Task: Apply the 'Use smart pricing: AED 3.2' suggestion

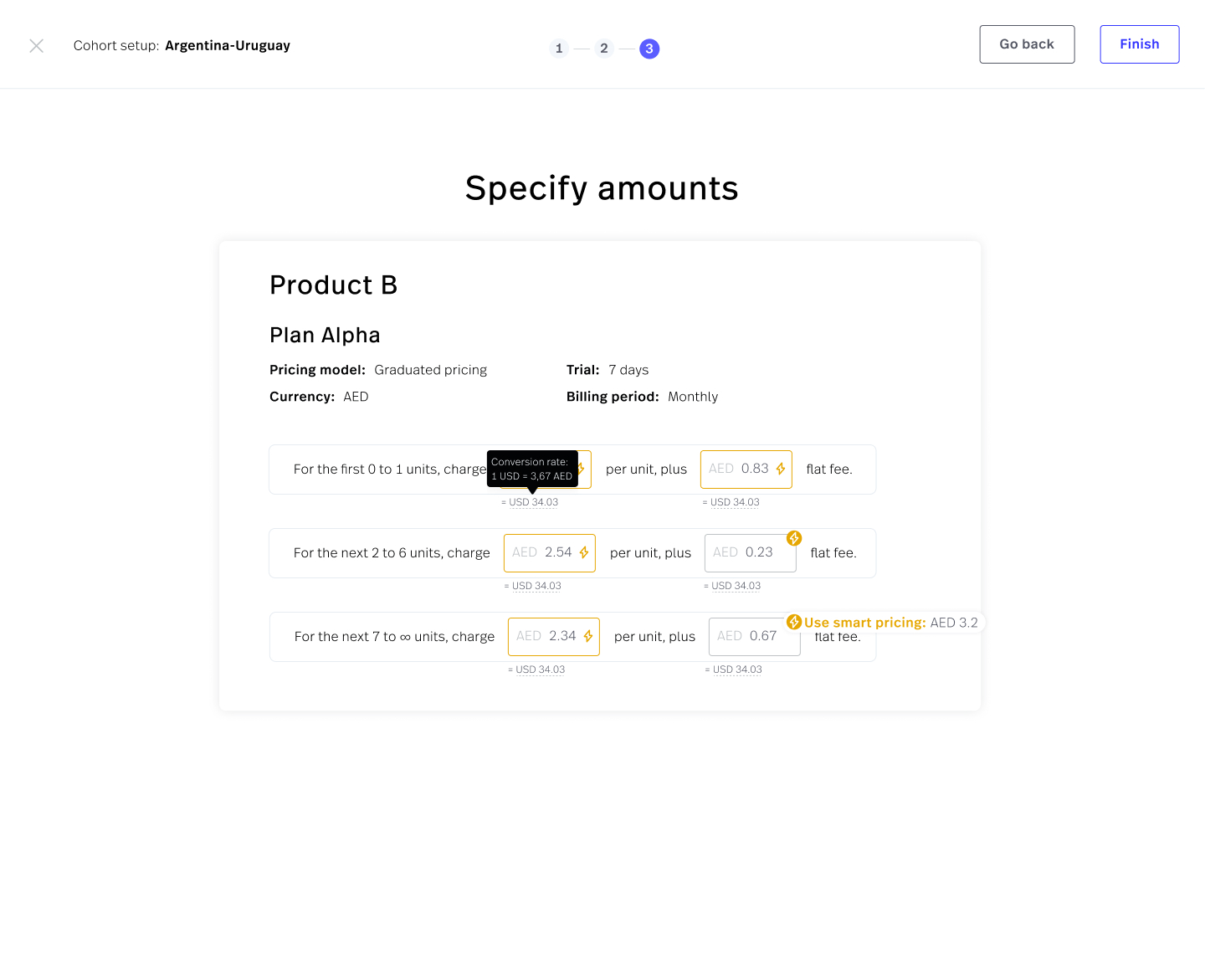Action: [x=885, y=623]
